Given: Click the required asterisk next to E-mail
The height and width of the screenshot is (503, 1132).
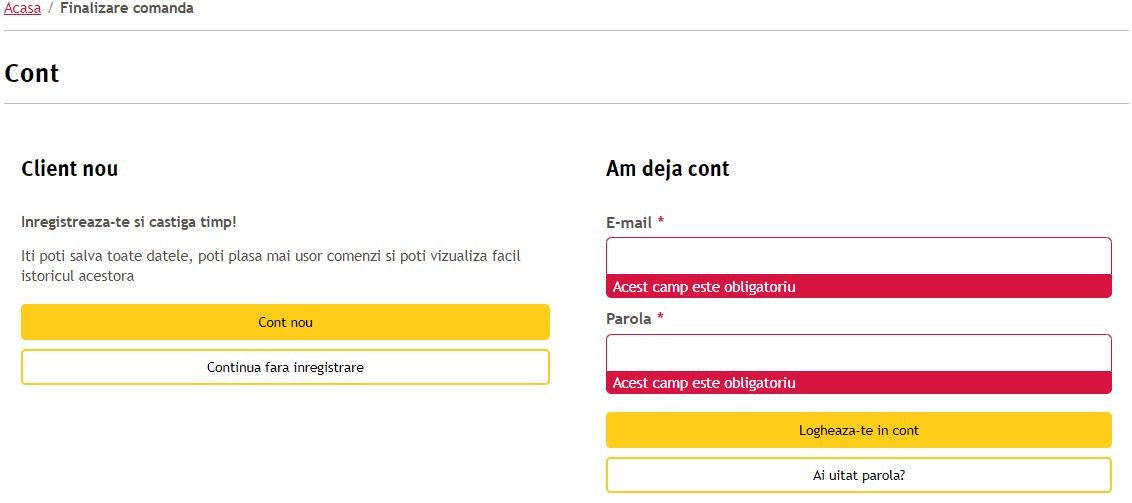Looking at the screenshot, I should 661,222.
